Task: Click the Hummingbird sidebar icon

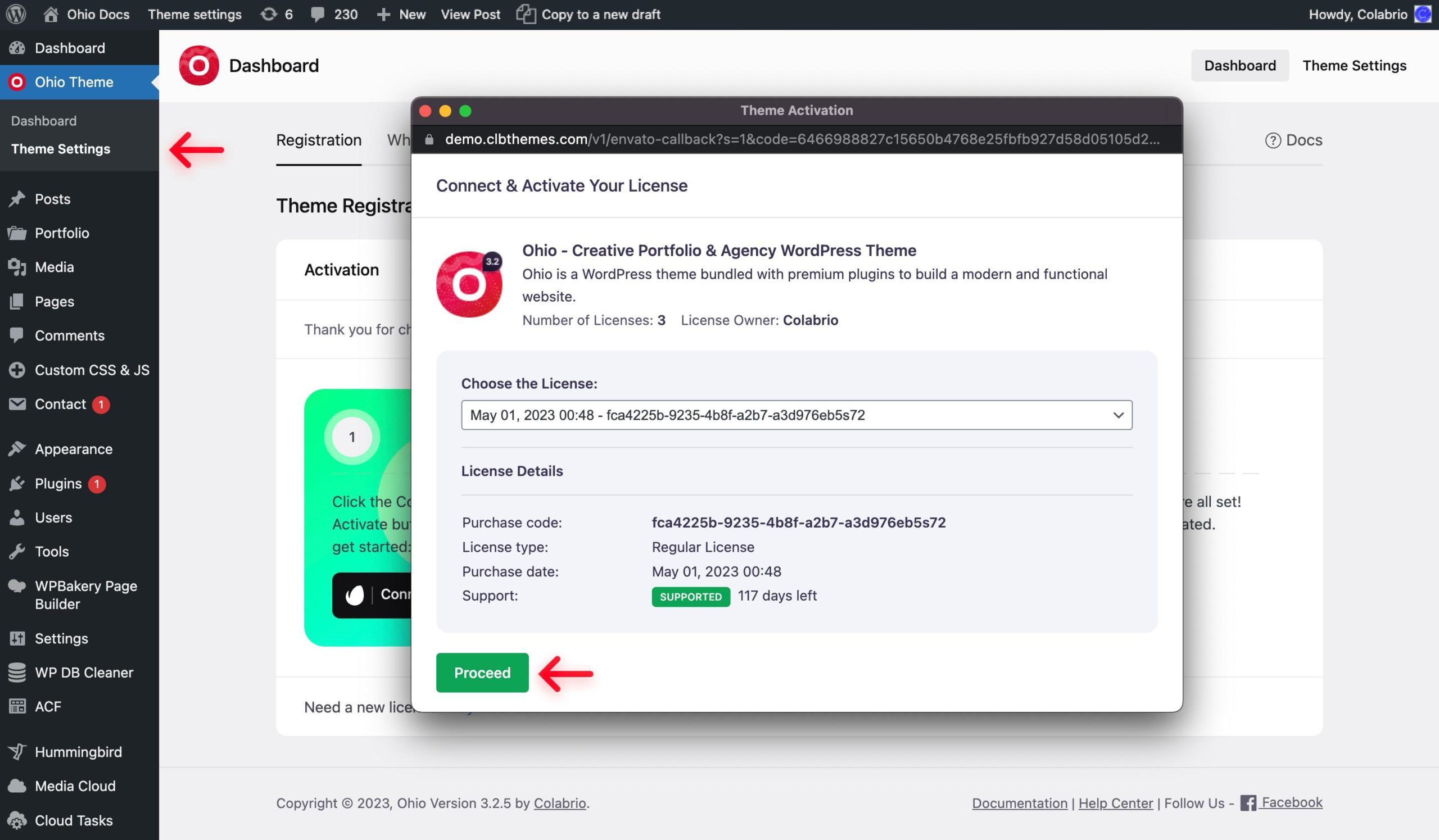Action: pyautogui.click(x=17, y=752)
